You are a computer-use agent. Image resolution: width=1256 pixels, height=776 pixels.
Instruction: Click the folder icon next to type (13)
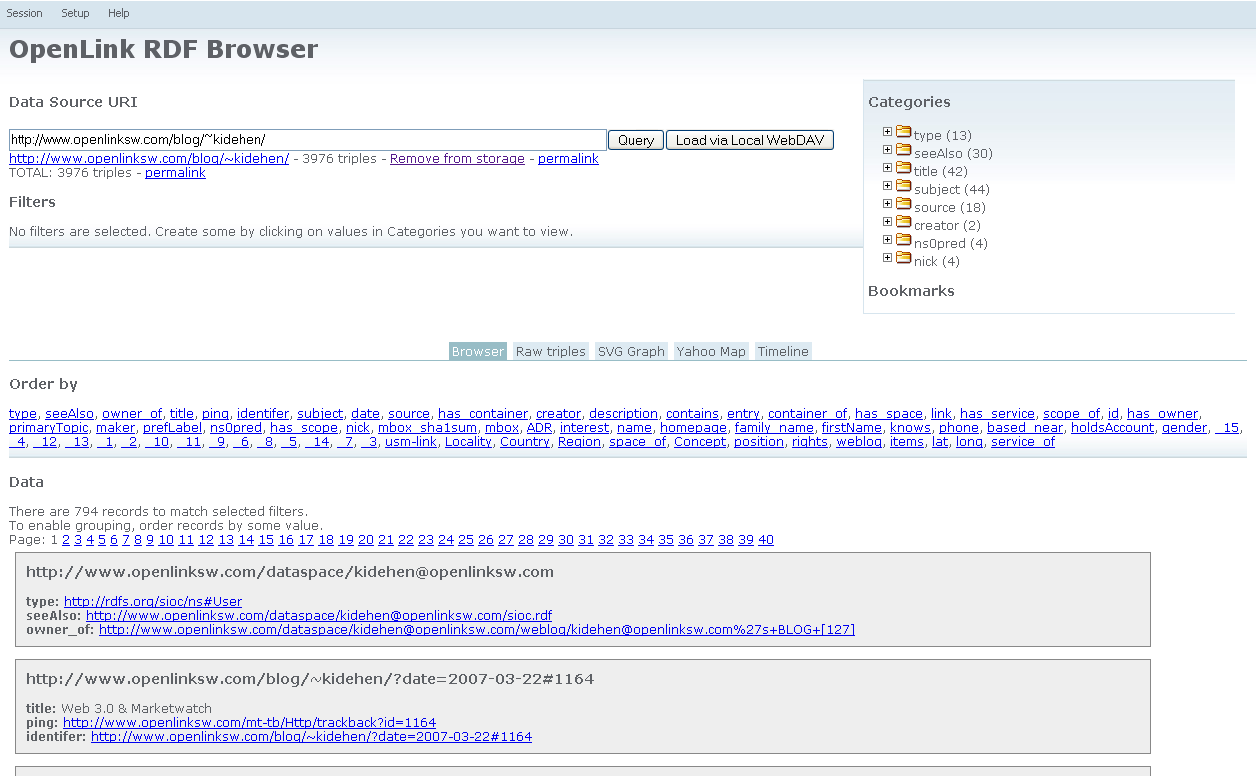(x=903, y=132)
